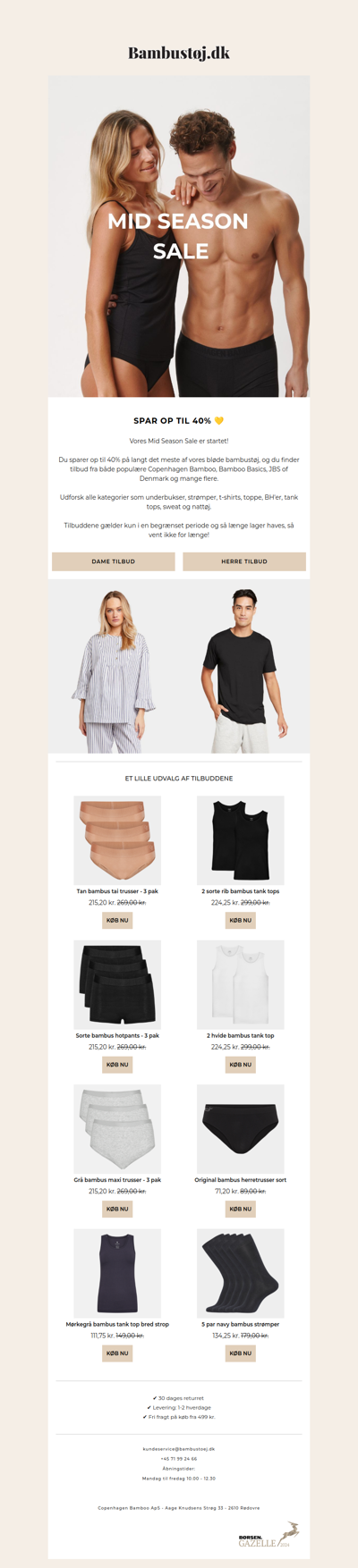Buy the 2 sorte rib bambus tank tops
Screen dimensions: 358x1568
coord(241,920)
